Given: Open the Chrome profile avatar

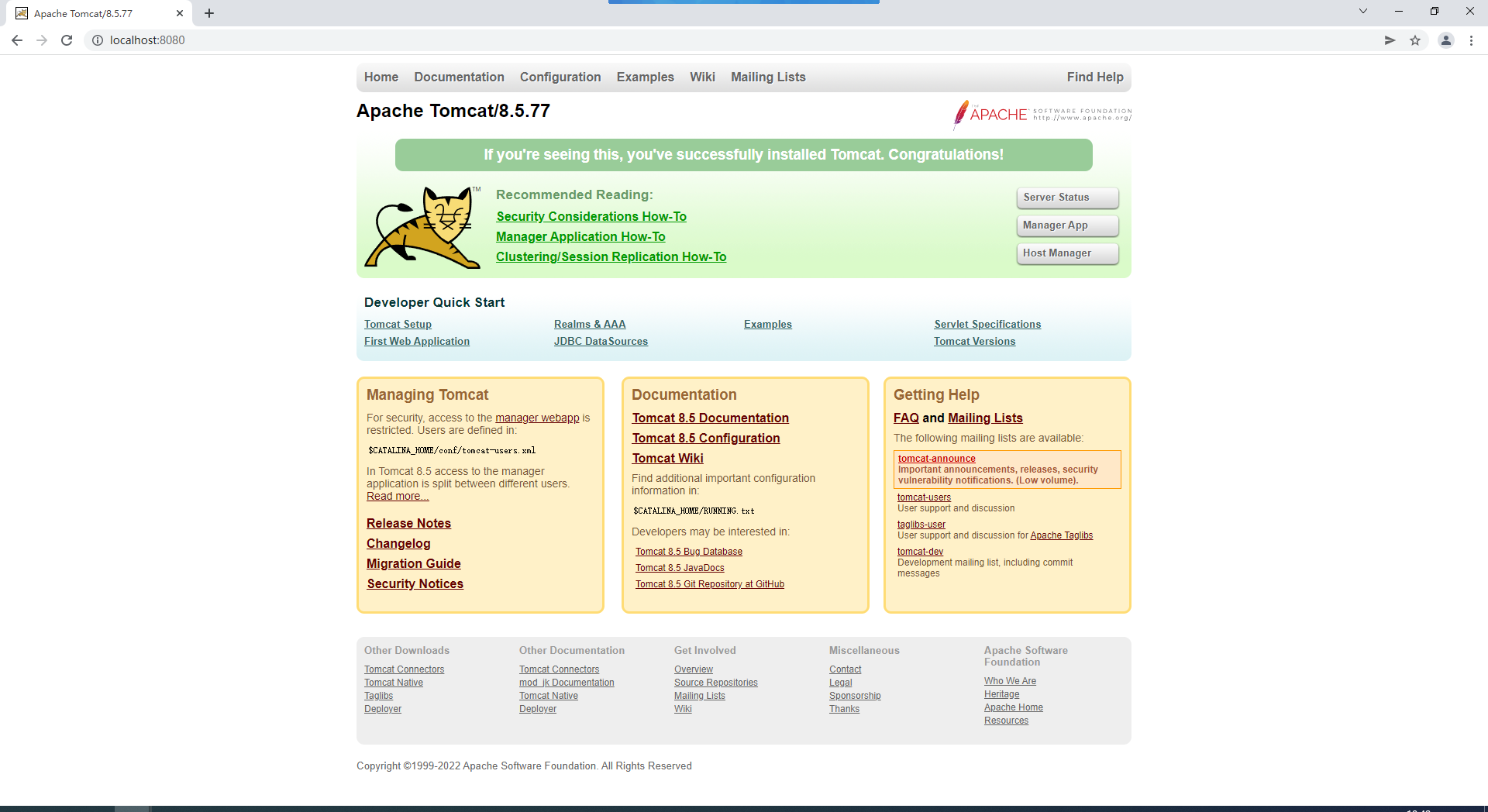Looking at the screenshot, I should [1445, 40].
